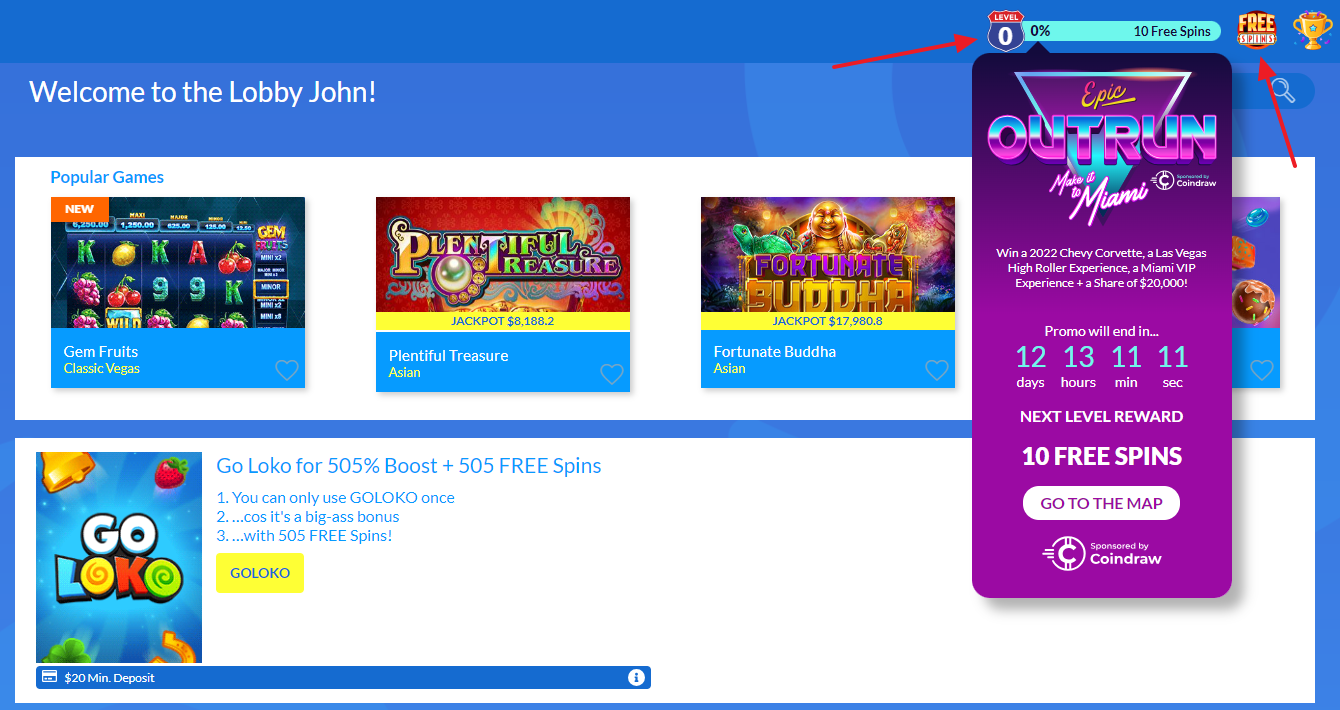This screenshot has height=710, width=1340.
Task: Favorite Gem Fruits with its heart toggle
Action: click(287, 370)
